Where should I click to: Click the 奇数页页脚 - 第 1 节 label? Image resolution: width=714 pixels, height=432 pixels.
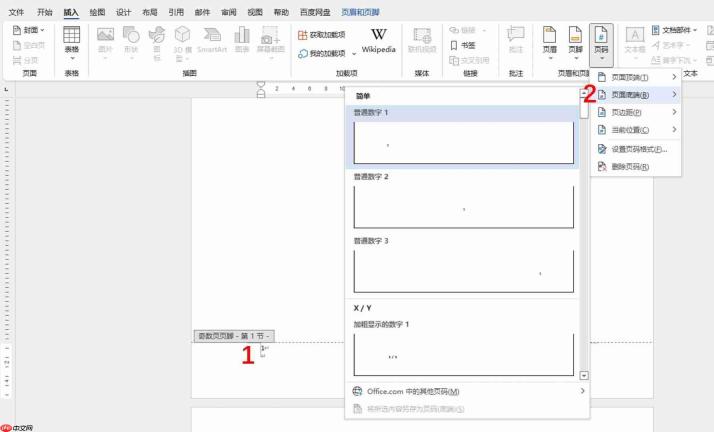coord(234,336)
